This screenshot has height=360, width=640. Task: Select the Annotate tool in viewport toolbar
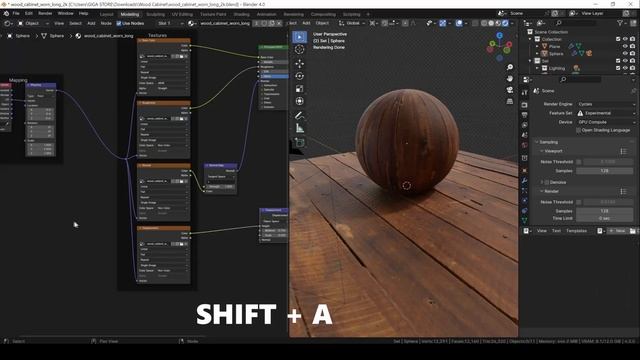tap(300, 116)
